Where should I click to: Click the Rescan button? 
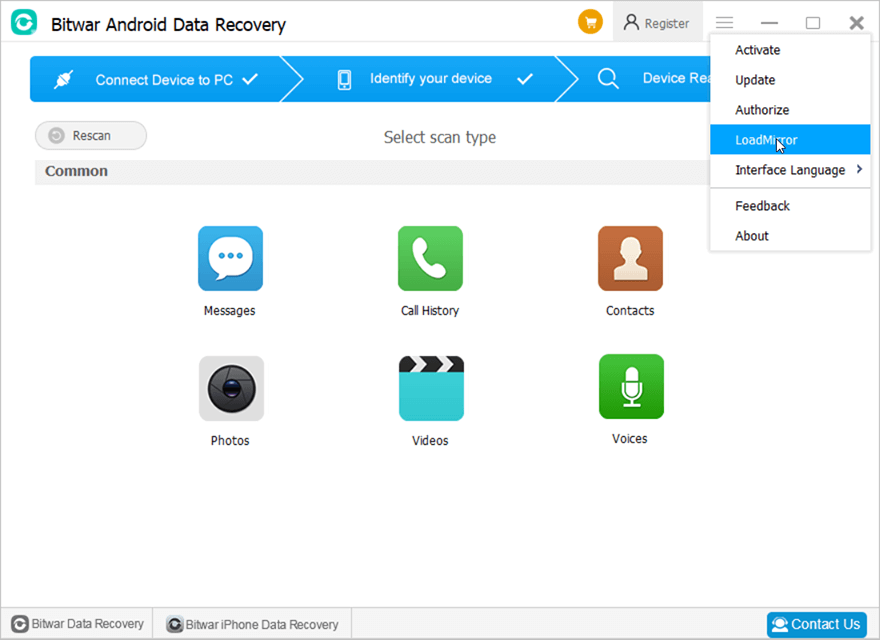(91, 136)
